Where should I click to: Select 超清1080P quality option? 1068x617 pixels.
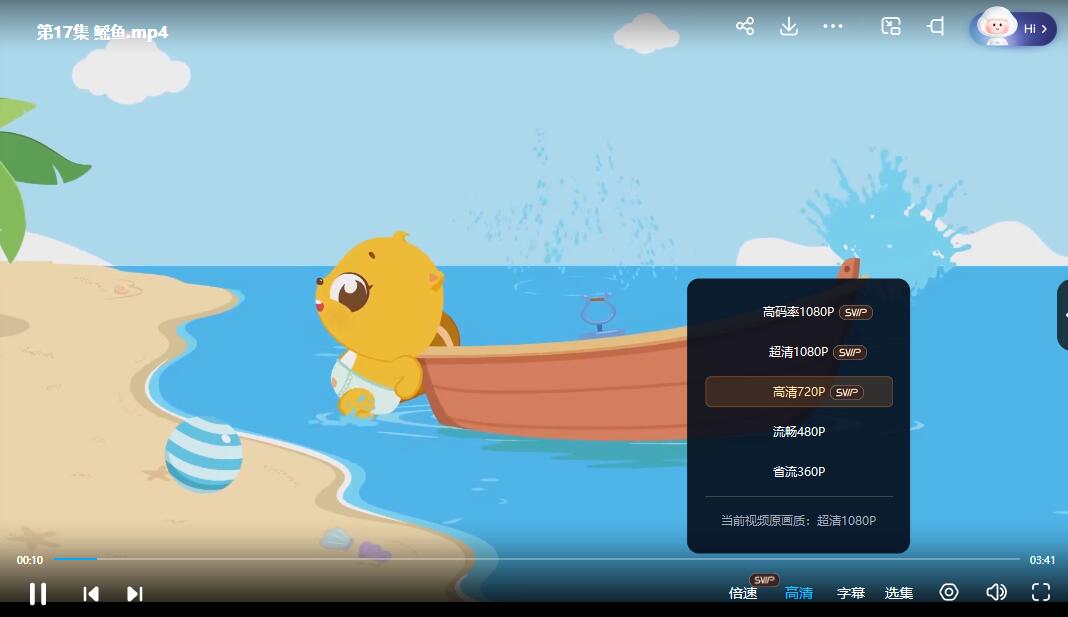point(799,352)
